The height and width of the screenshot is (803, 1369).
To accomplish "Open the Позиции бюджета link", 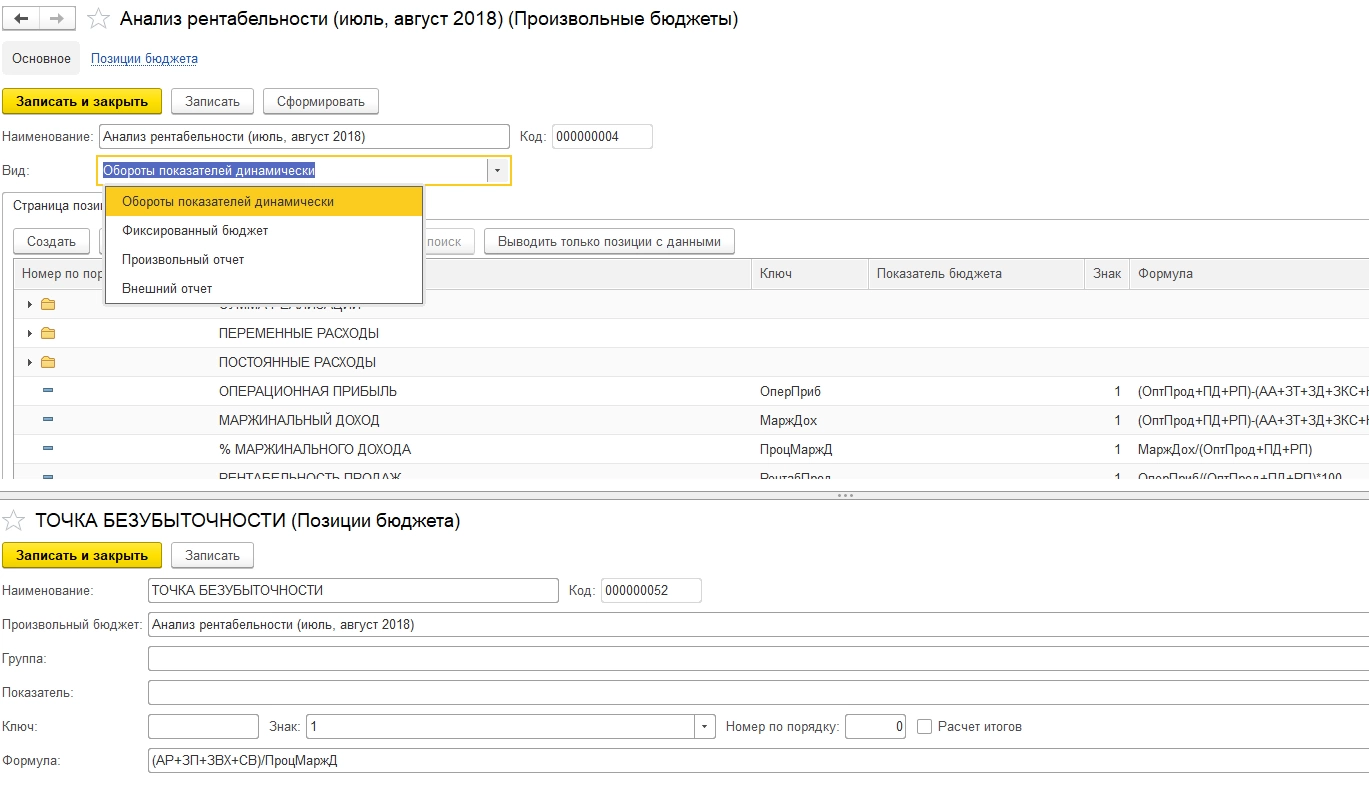I will tap(144, 59).
